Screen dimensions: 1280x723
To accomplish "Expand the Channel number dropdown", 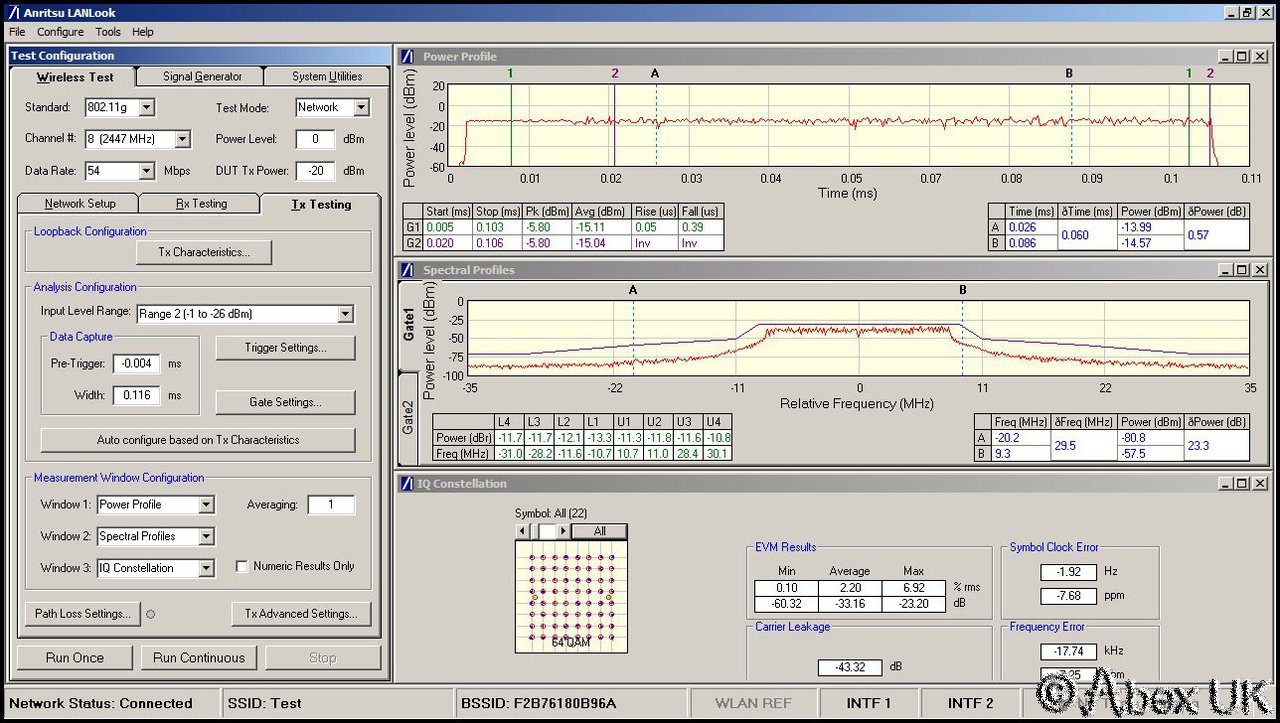I will [181, 139].
